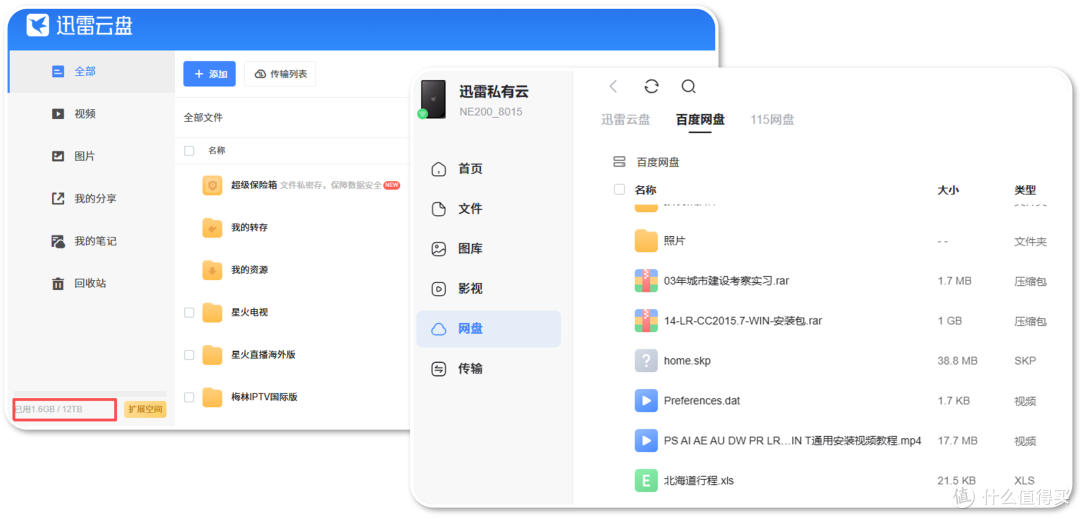
Task: Click 星火直播海外版 folder name
Action: (x=263, y=355)
